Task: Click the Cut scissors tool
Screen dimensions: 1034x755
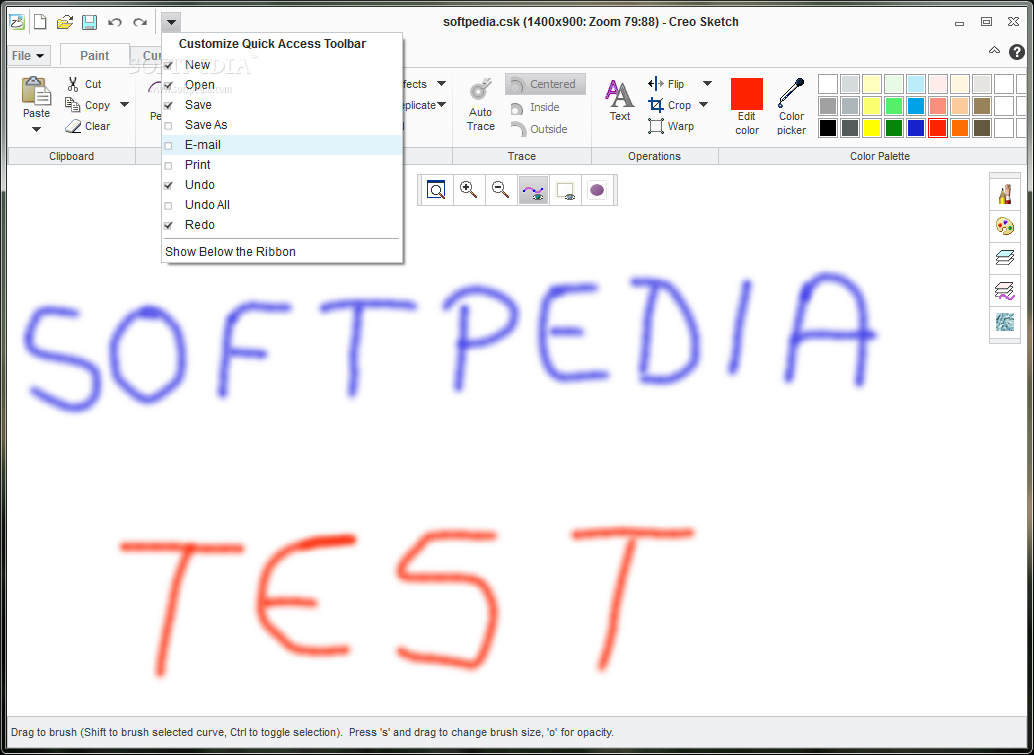Action: tap(84, 84)
